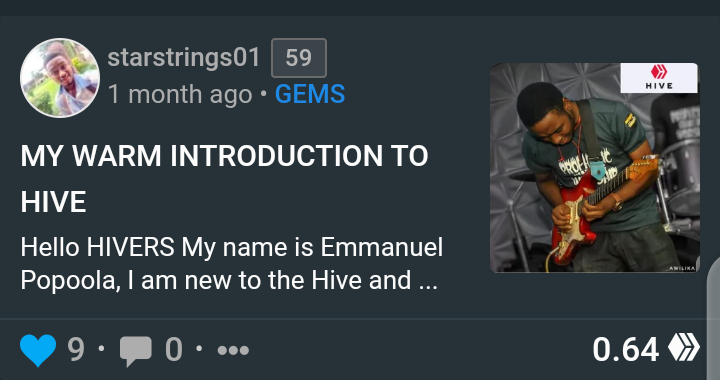Click the 0 comments count
This screenshot has width=720, height=380.
pos(174,350)
